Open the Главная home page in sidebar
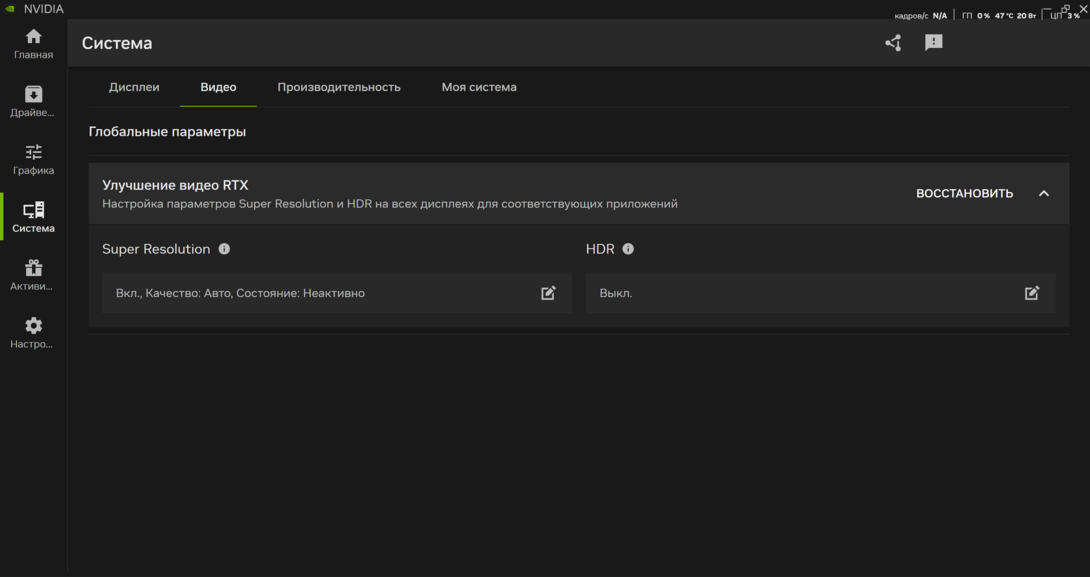 click(33, 44)
